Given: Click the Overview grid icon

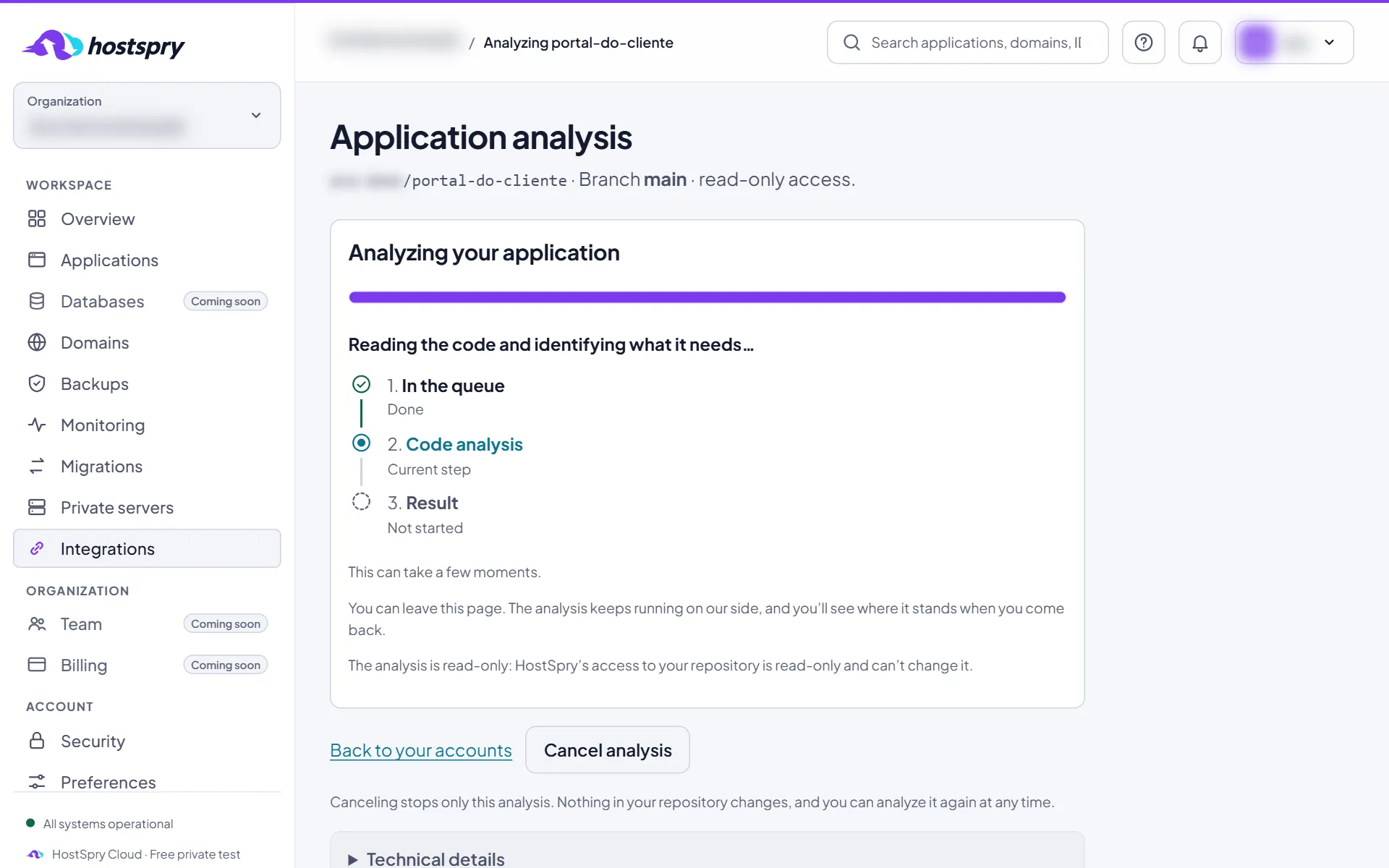Looking at the screenshot, I should [x=37, y=218].
